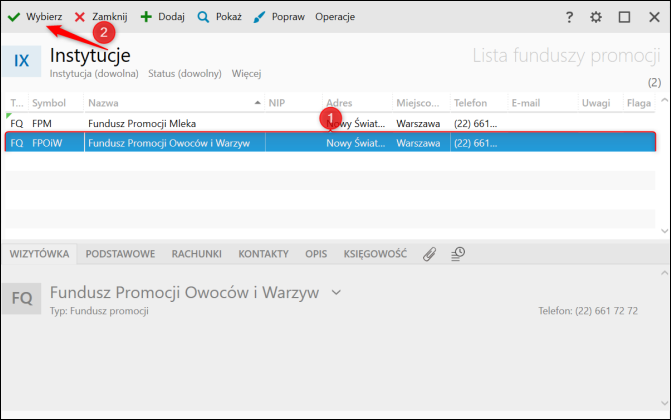
Task: Select Fundusz Promocji Owoców i Warzyw row name
Action: pos(169,143)
